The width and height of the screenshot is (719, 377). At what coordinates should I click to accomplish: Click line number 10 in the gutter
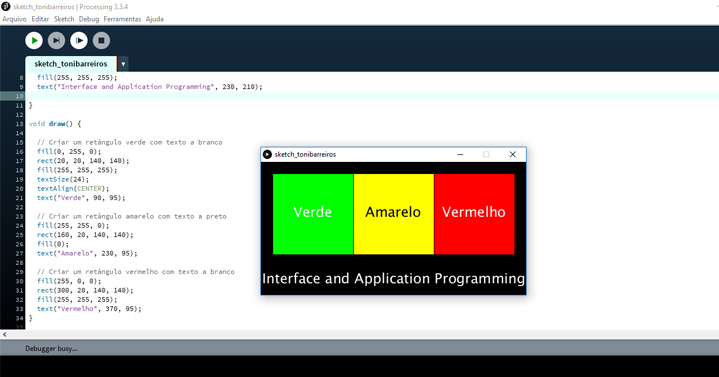click(19, 96)
